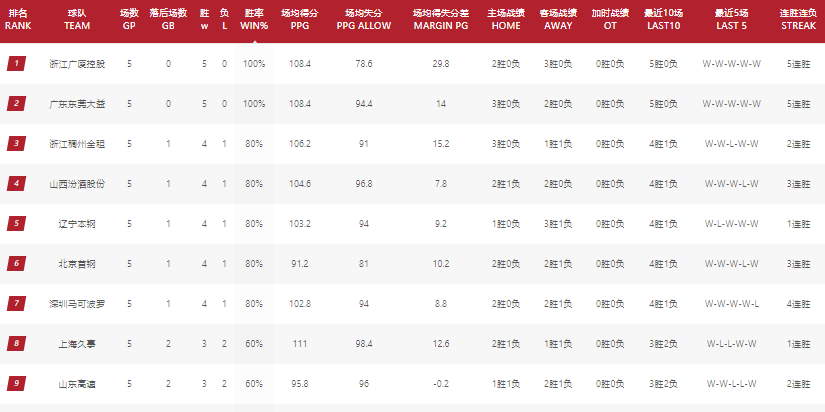The width and height of the screenshot is (825, 412).
Task: Click the STREAK column header
Action: pos(798,19)
